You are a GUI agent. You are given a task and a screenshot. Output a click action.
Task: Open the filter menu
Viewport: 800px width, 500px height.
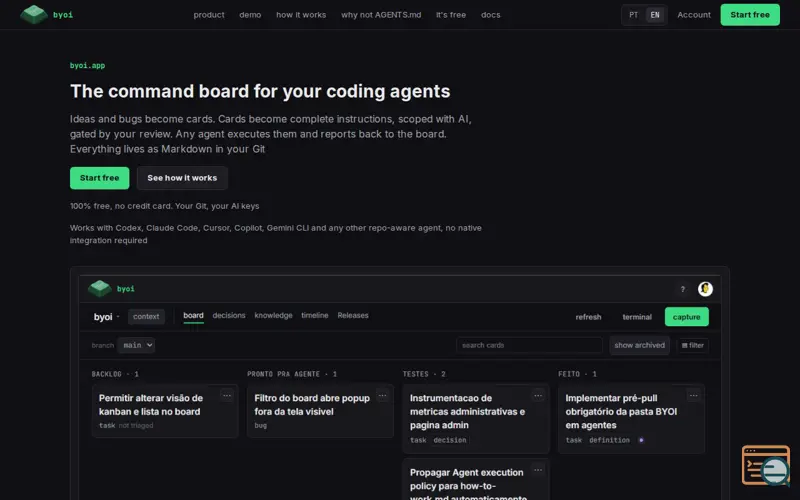tap(692, 345)
